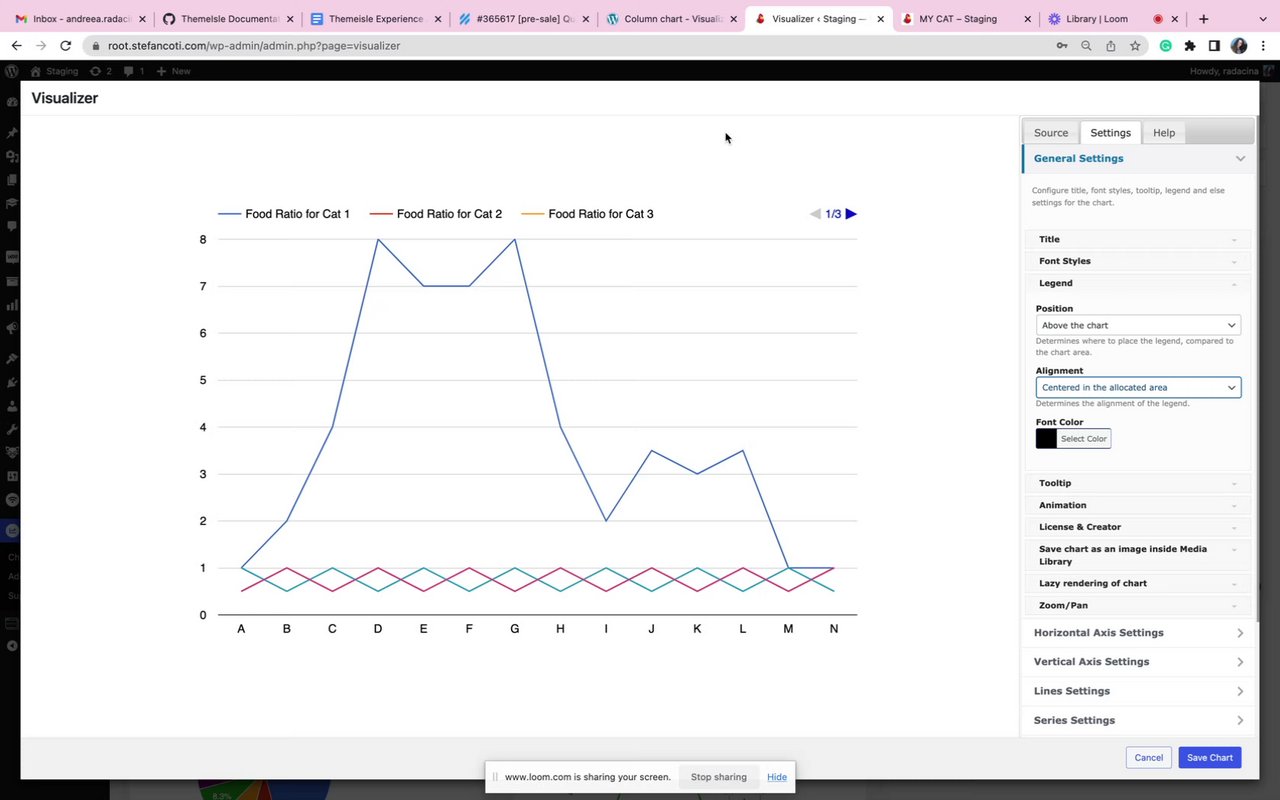Close the Visualizer Staging tab
The image size is (1280, 800).
[880, 19]
